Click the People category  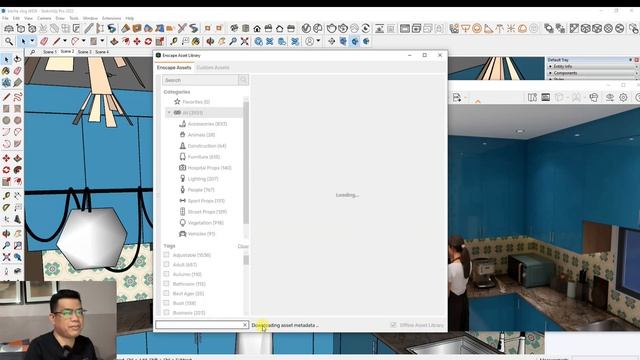click(x=197, y=190)
